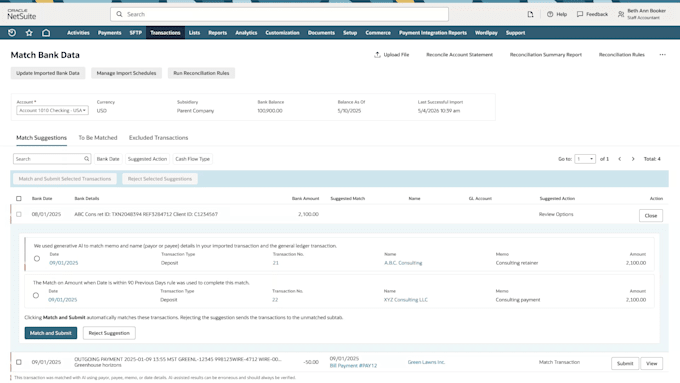Switch to the Excluded Transactions tab
This screenshot has height=383, width=680.
[158, 137]
